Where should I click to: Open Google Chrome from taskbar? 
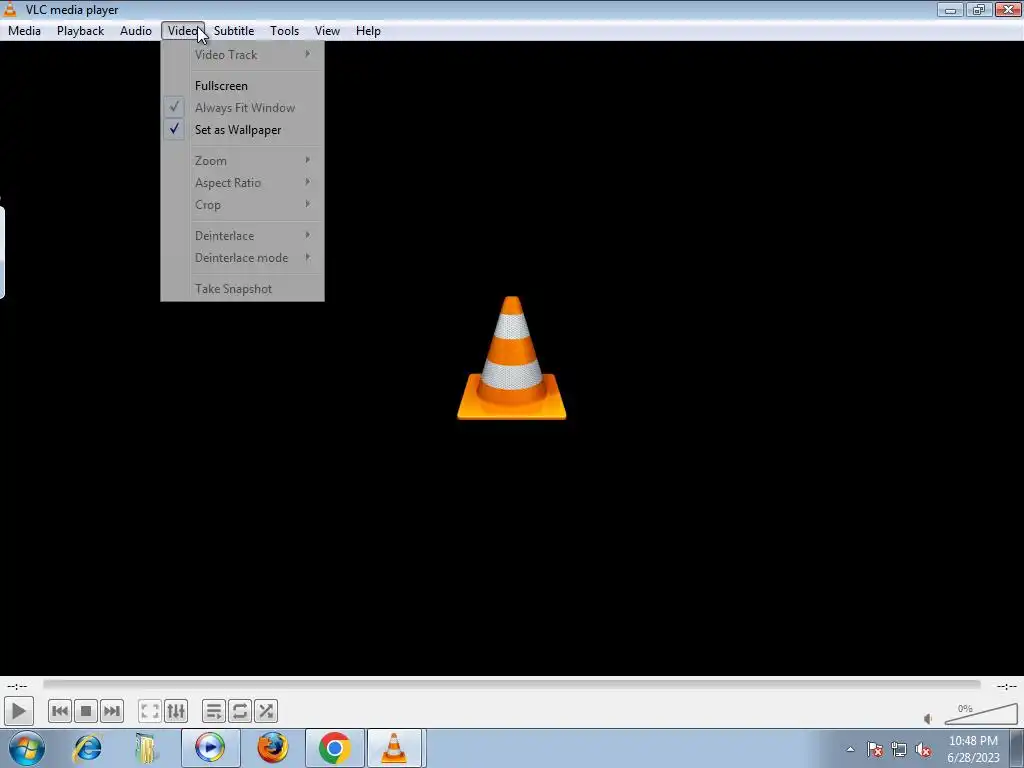pyautogui.click(x=334, y=748)
